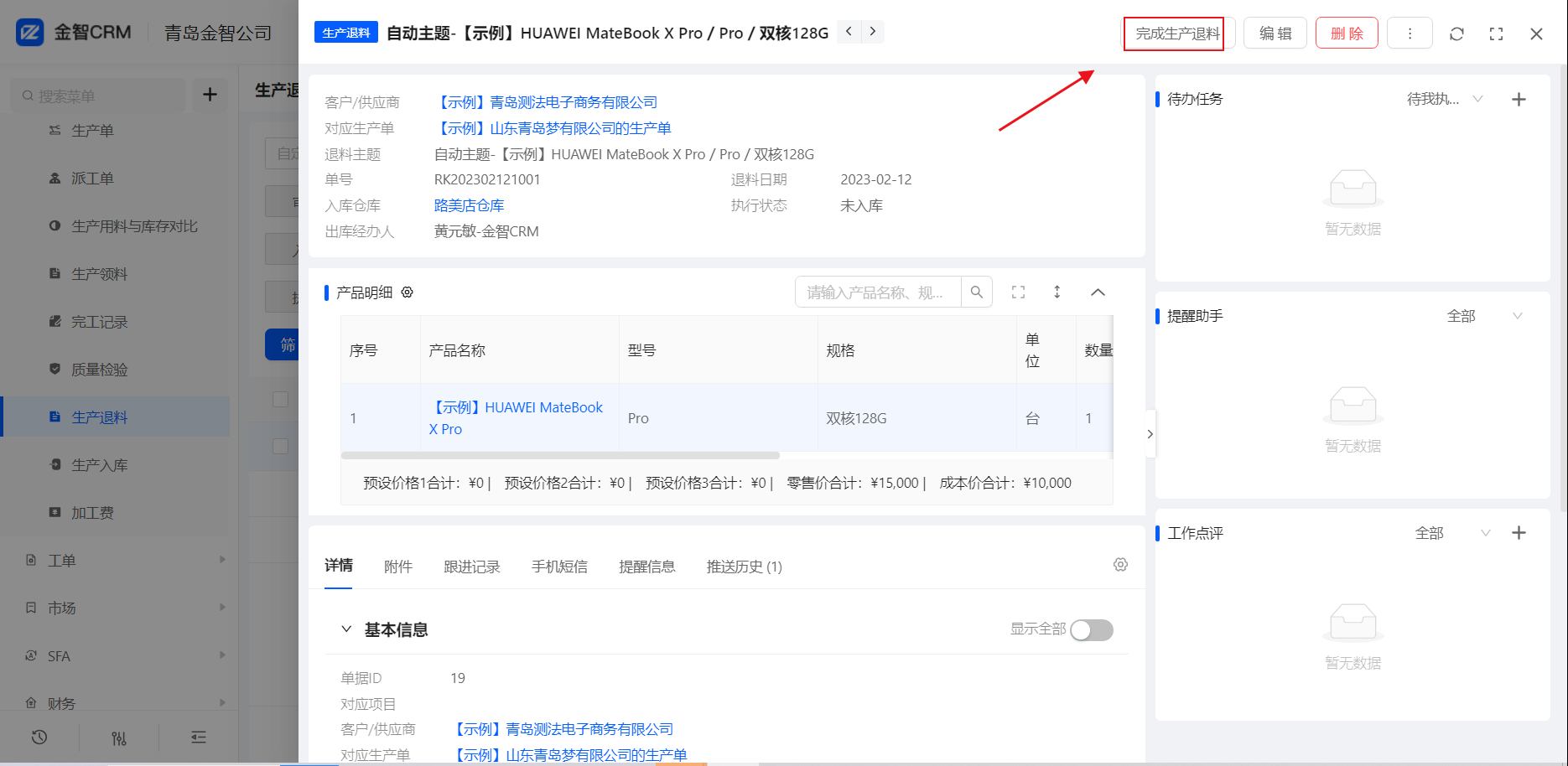Screen dimensions: 1568x766
Task: Check the first list row checkbox behind panel
Action: [x=280, y=399]
